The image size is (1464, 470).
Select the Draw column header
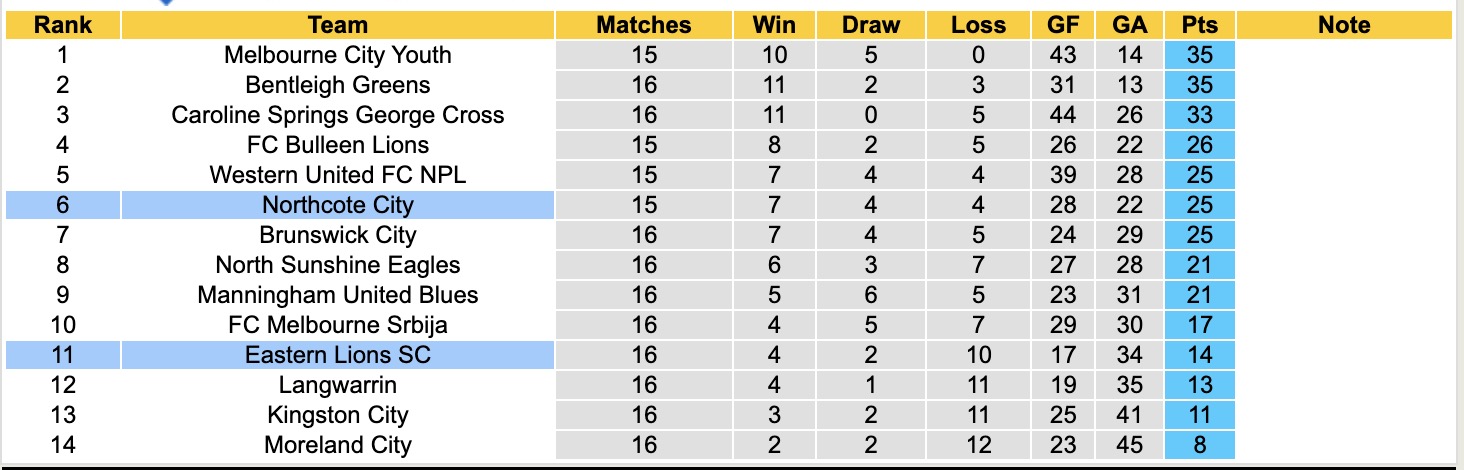coord(871,25)
